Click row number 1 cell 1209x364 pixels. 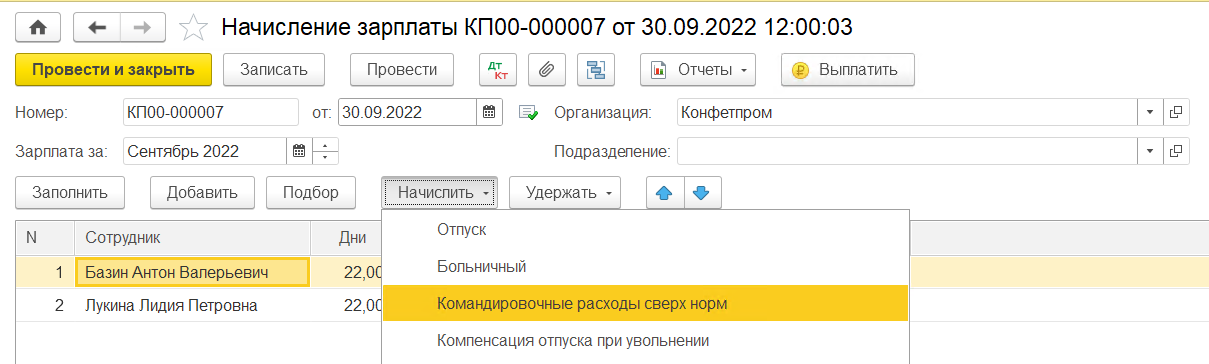tap(45, 272)
